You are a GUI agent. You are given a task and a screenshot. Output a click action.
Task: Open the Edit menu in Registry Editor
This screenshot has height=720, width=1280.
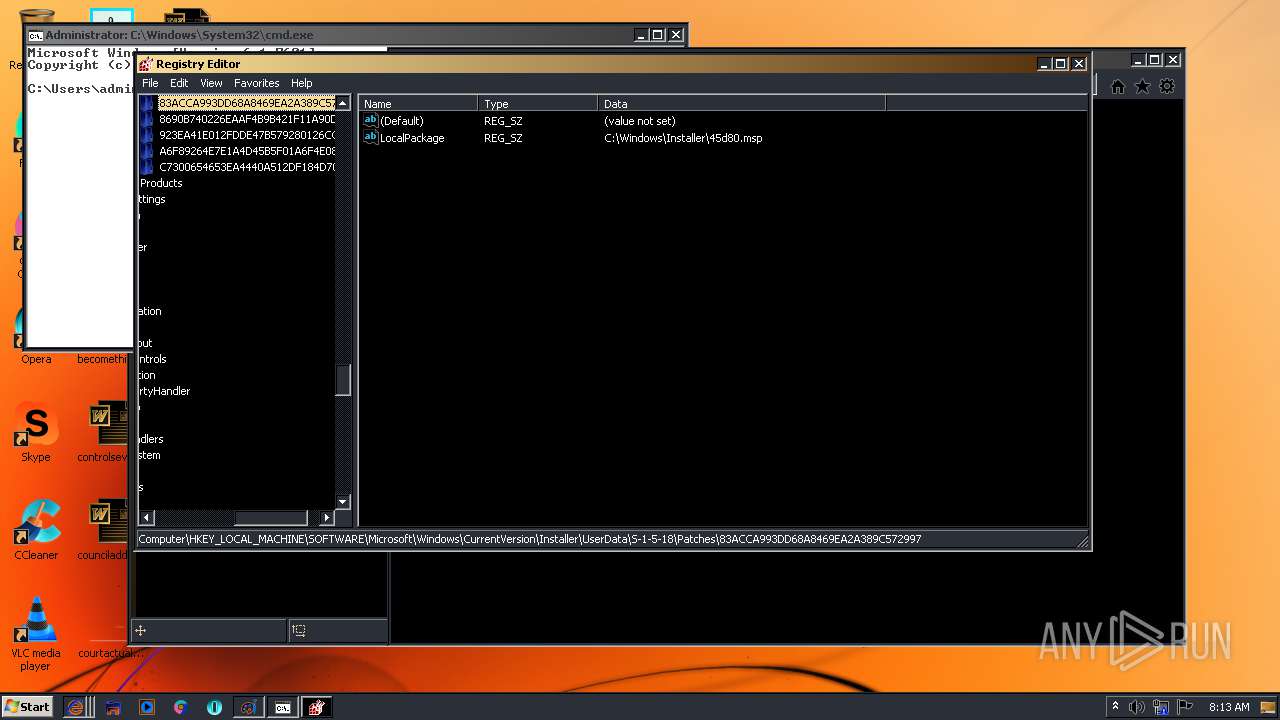[179, 83]
